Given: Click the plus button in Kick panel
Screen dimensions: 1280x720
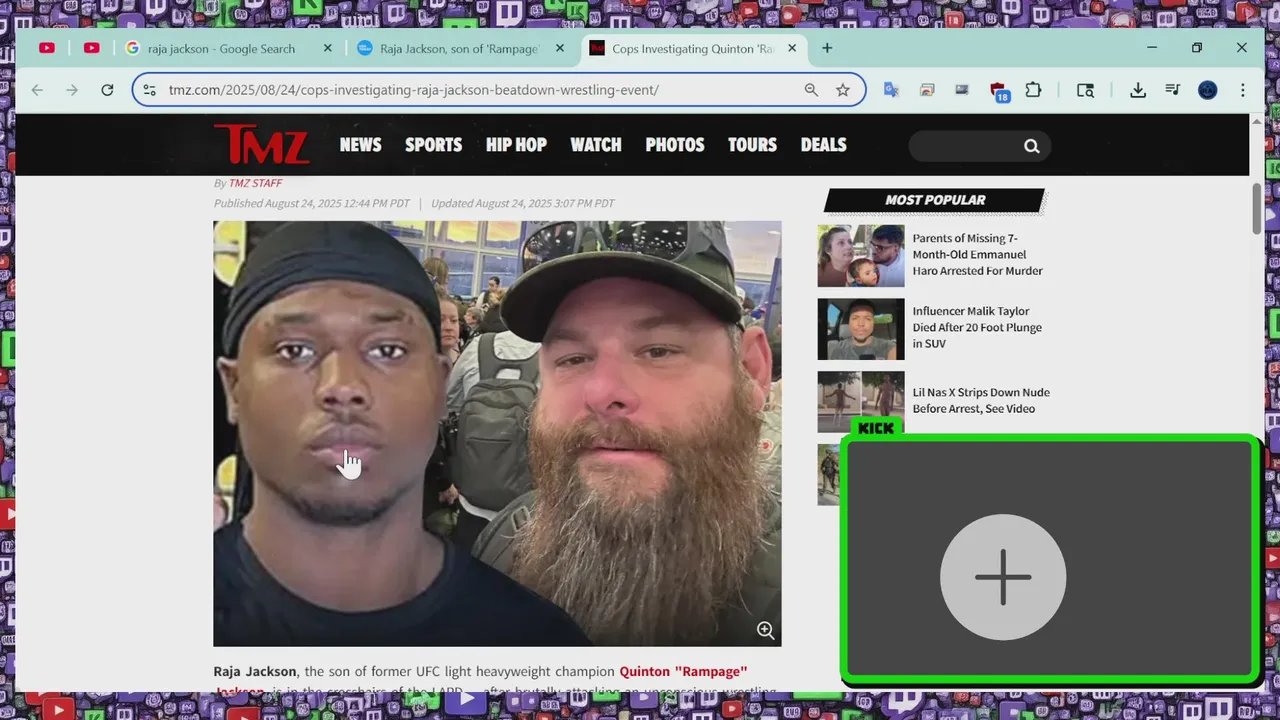Looking at the screenshot, I should (1003, 577).
